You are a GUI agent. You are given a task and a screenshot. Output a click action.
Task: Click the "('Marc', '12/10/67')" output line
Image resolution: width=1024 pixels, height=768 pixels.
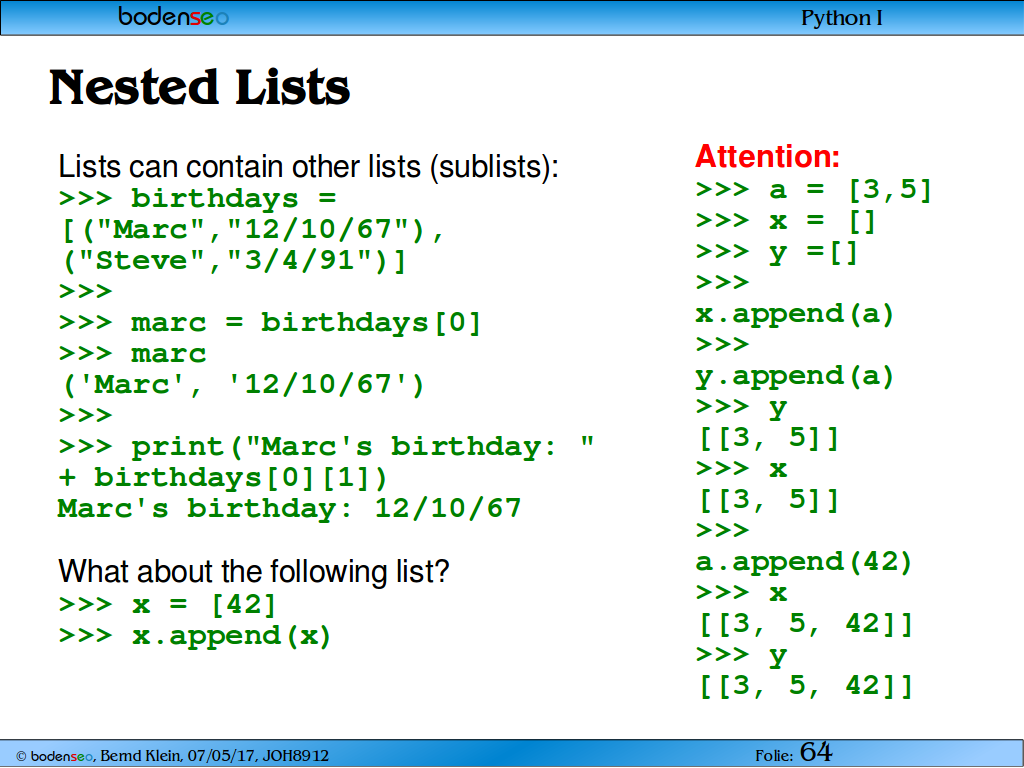click(x=243, y=385)
